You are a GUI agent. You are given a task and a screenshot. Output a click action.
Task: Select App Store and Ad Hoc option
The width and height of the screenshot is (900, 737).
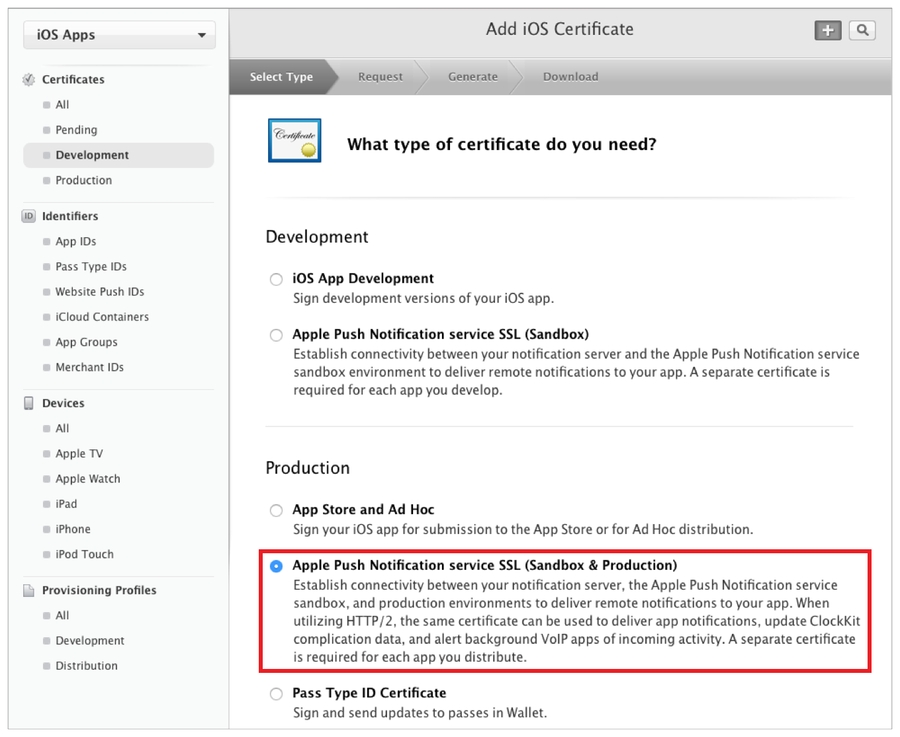[x=276, y=511]
